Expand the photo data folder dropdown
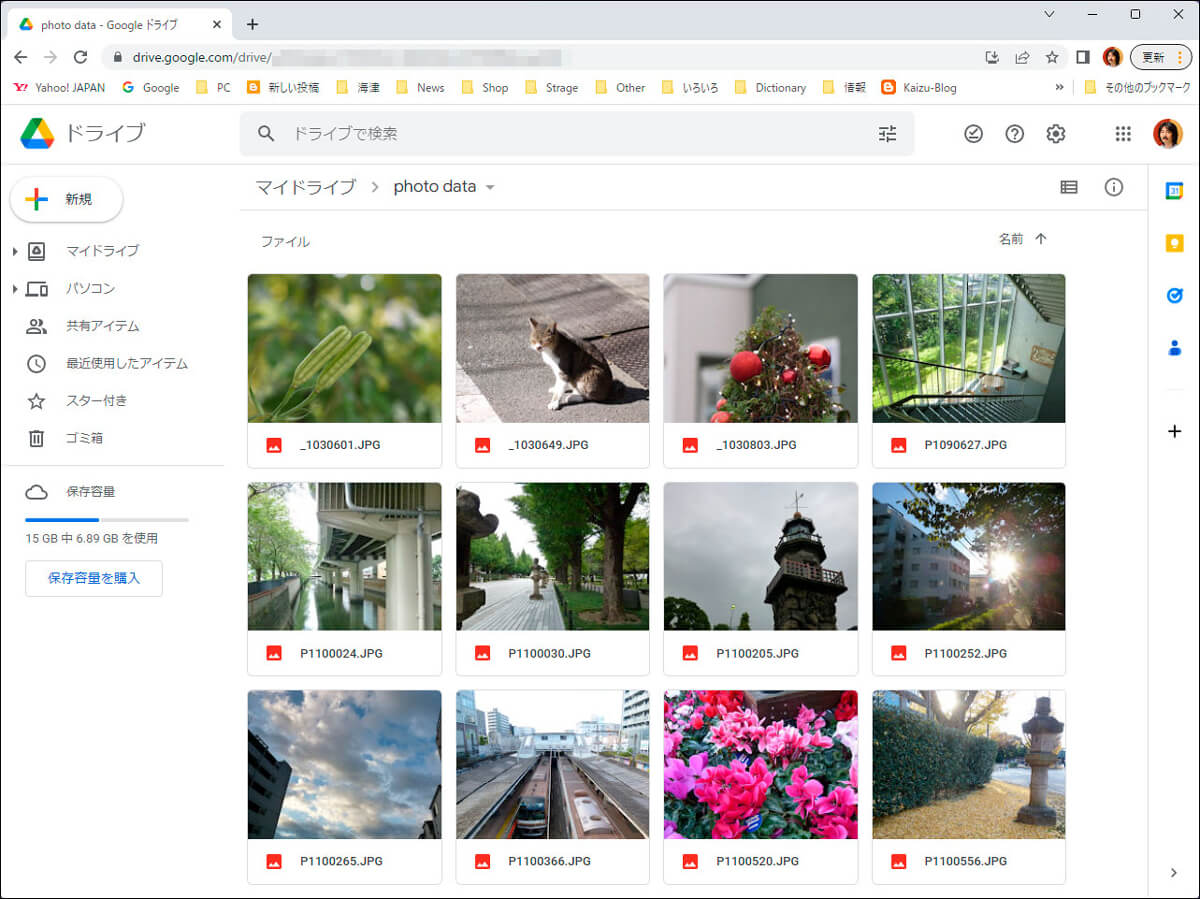The height and width of the screenshot is (899, 1200). point(490,188)
